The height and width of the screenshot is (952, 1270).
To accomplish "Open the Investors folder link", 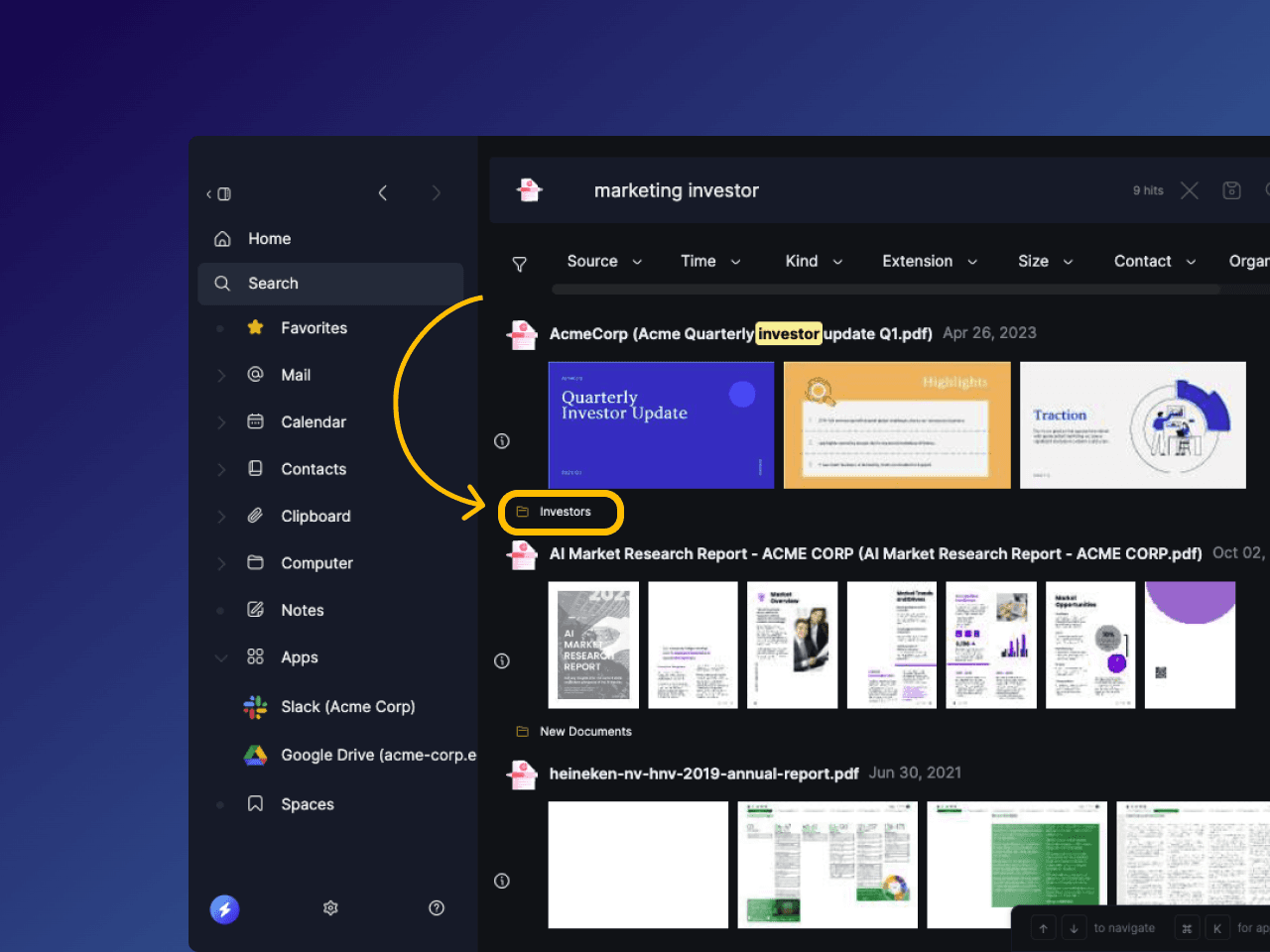I will (565, 512).
